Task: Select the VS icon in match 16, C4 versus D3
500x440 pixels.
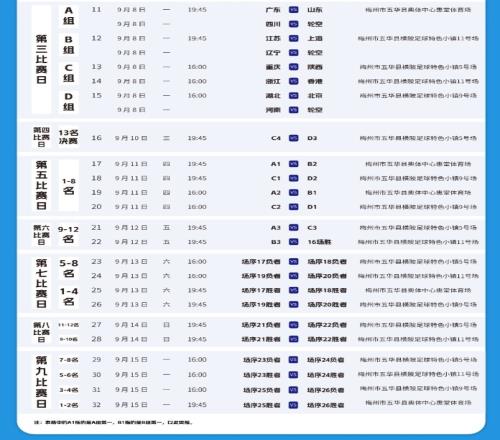Action: (x=293, y=138)
